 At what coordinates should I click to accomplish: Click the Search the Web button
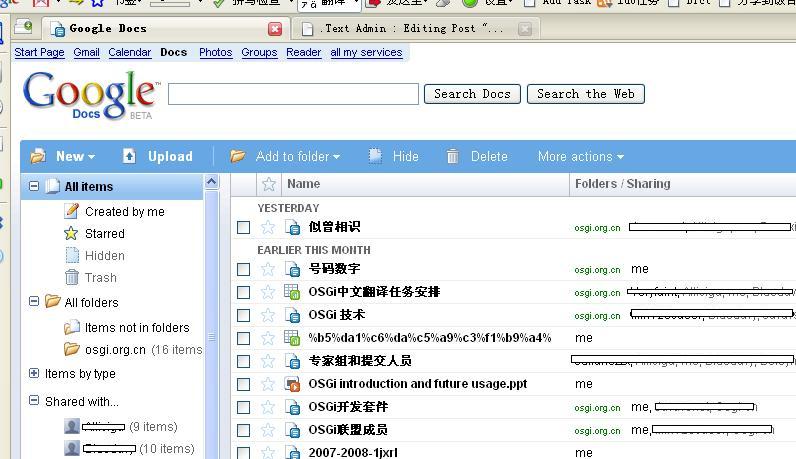click(586, 94)
